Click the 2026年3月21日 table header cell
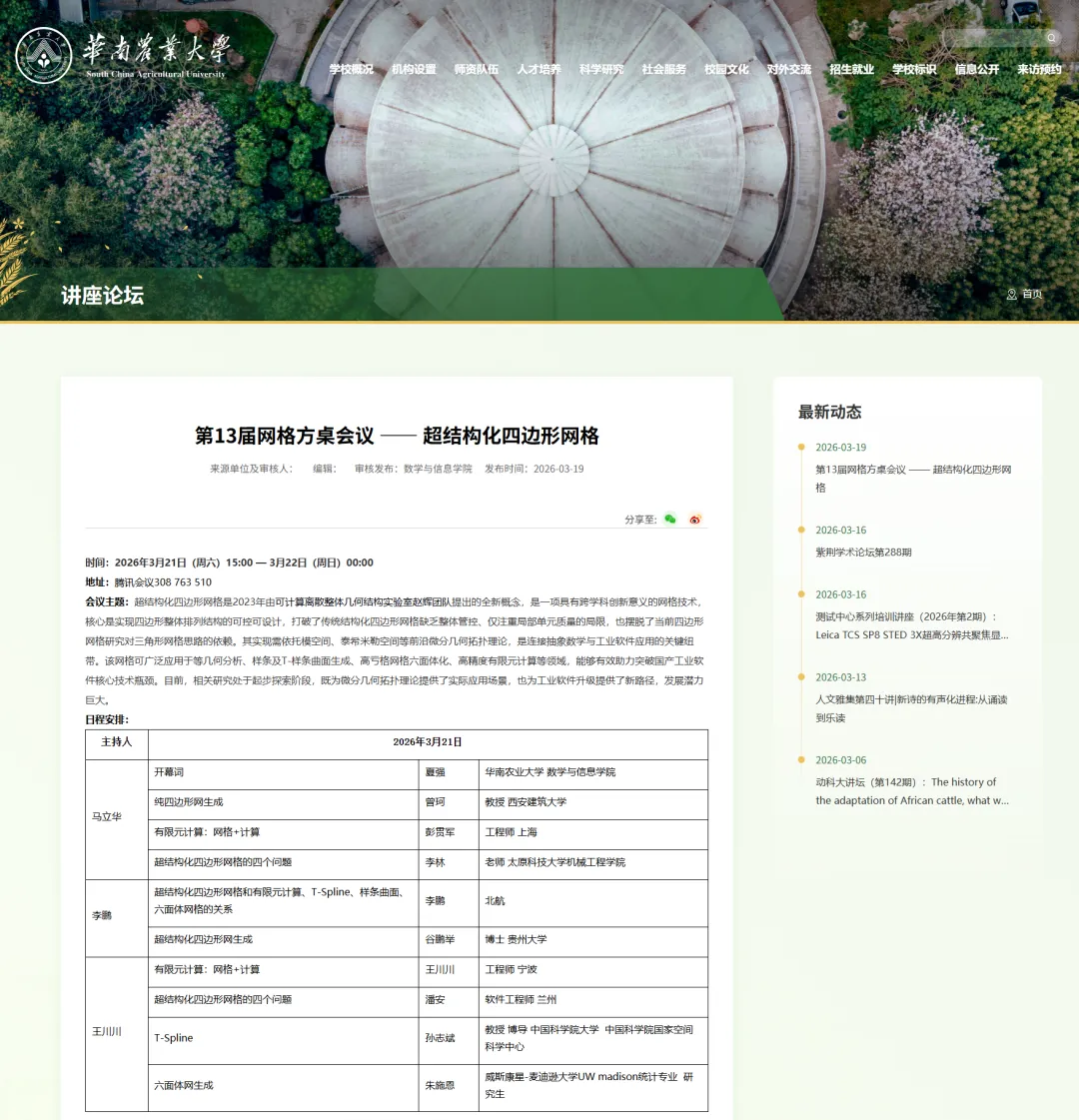This screenshot has width=1079, height=1120. (428, 742)
